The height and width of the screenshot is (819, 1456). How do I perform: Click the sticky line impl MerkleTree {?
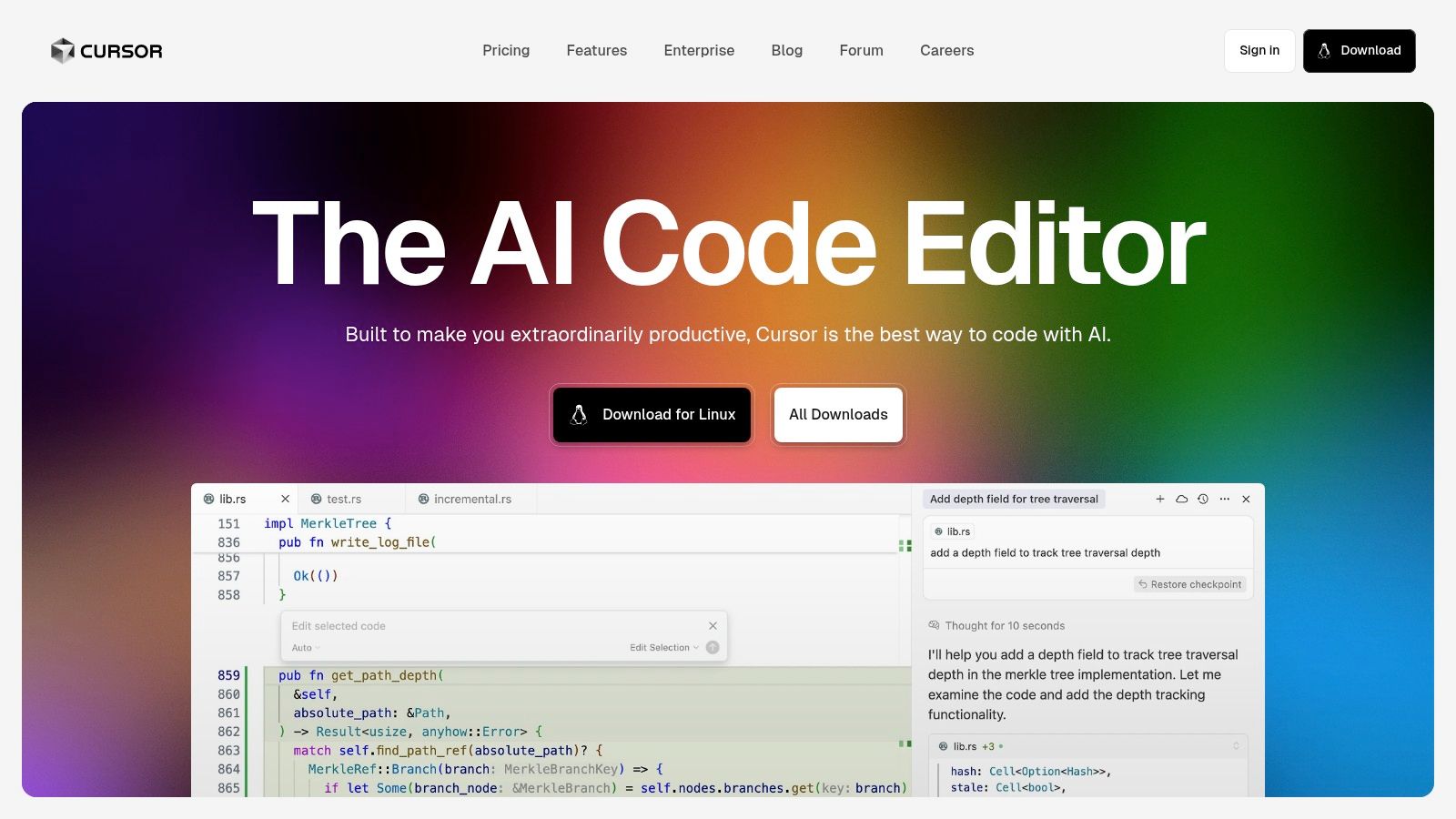[x=328, y=523]
